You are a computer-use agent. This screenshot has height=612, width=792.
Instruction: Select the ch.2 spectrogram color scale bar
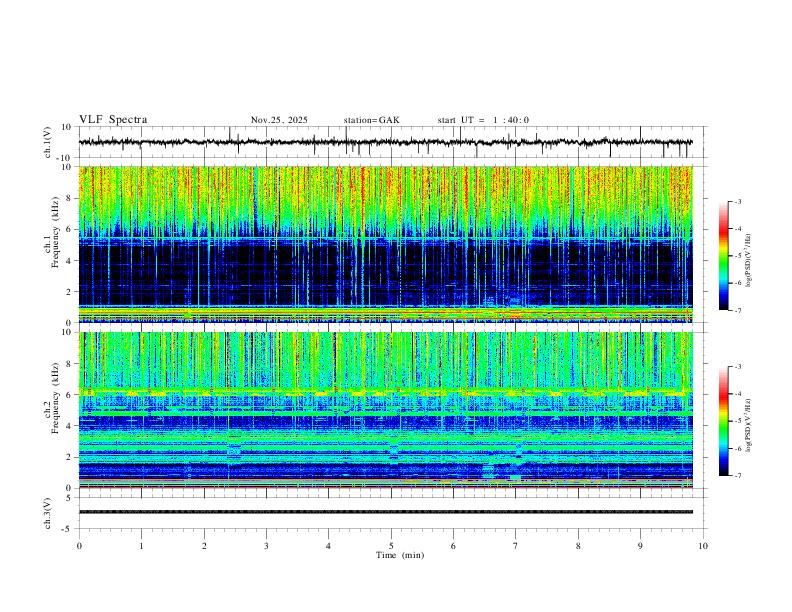point(723,421)
